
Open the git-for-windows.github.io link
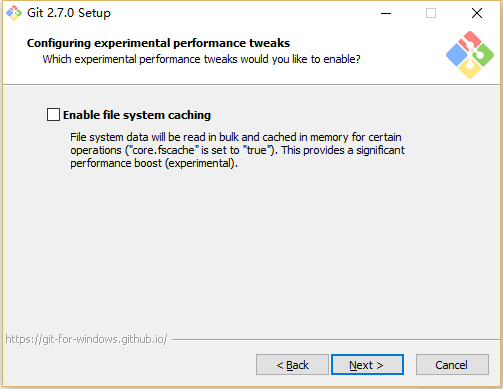pyautogui.click(x=86, y=339)
